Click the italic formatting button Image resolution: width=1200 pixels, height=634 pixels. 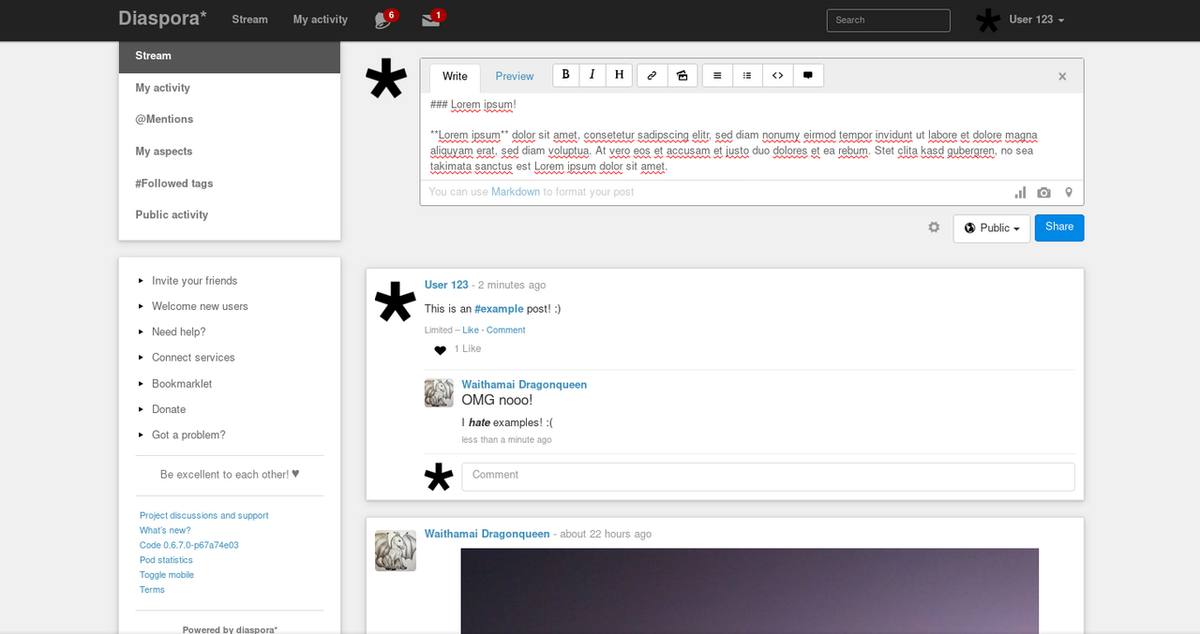tap(592, 75)
